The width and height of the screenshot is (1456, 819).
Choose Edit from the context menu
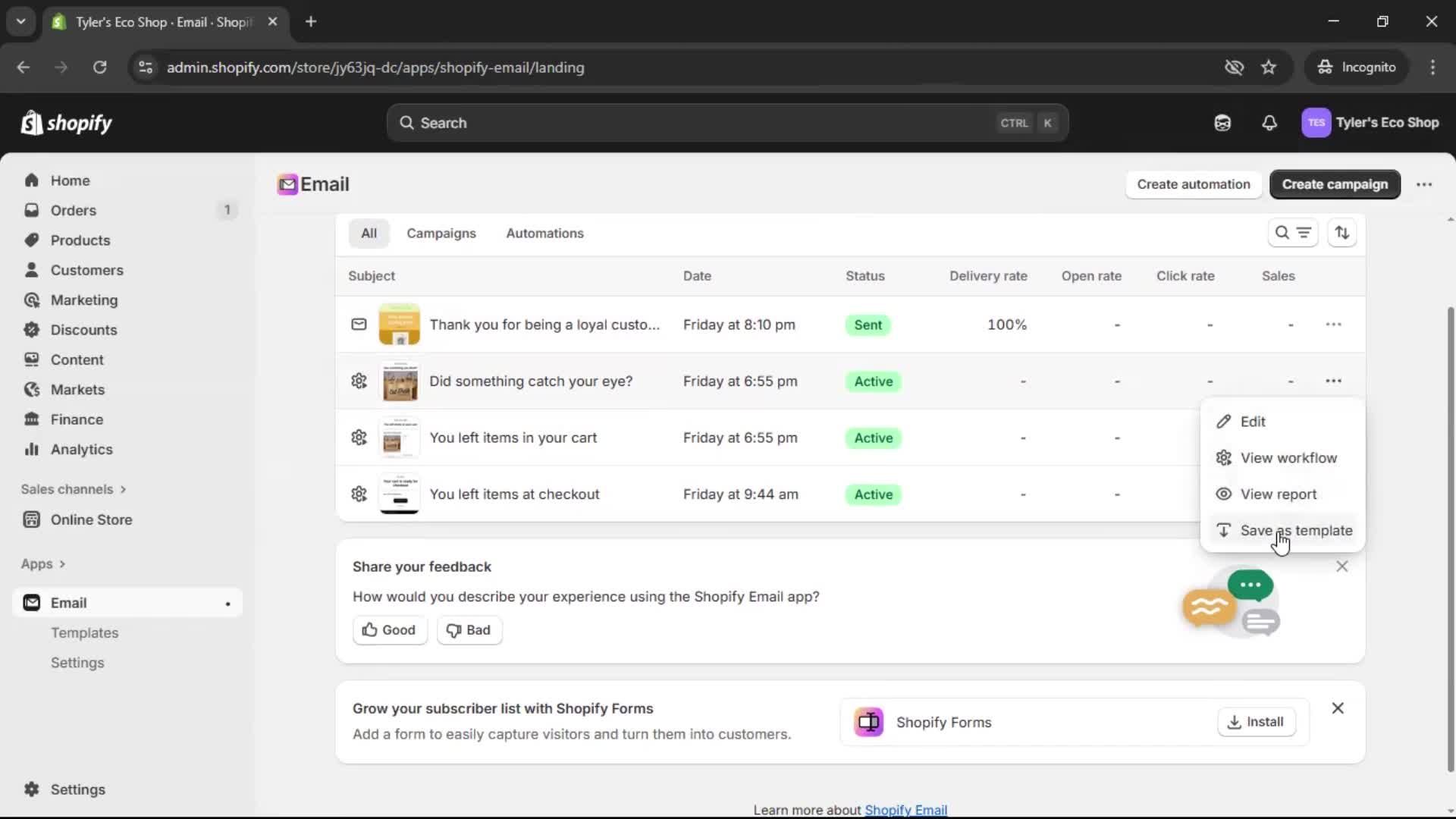(1283, 422)
